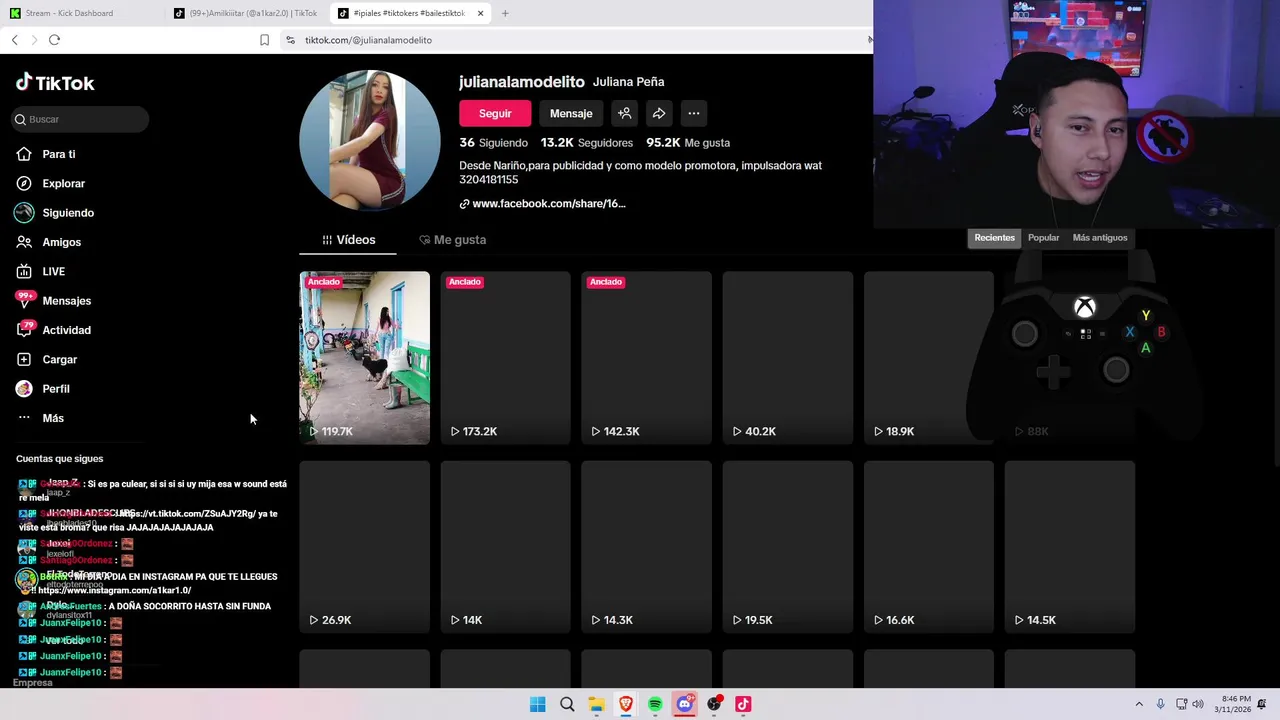Go to Perfil in sidebar

pyautogui.click(x=43, y=388)
